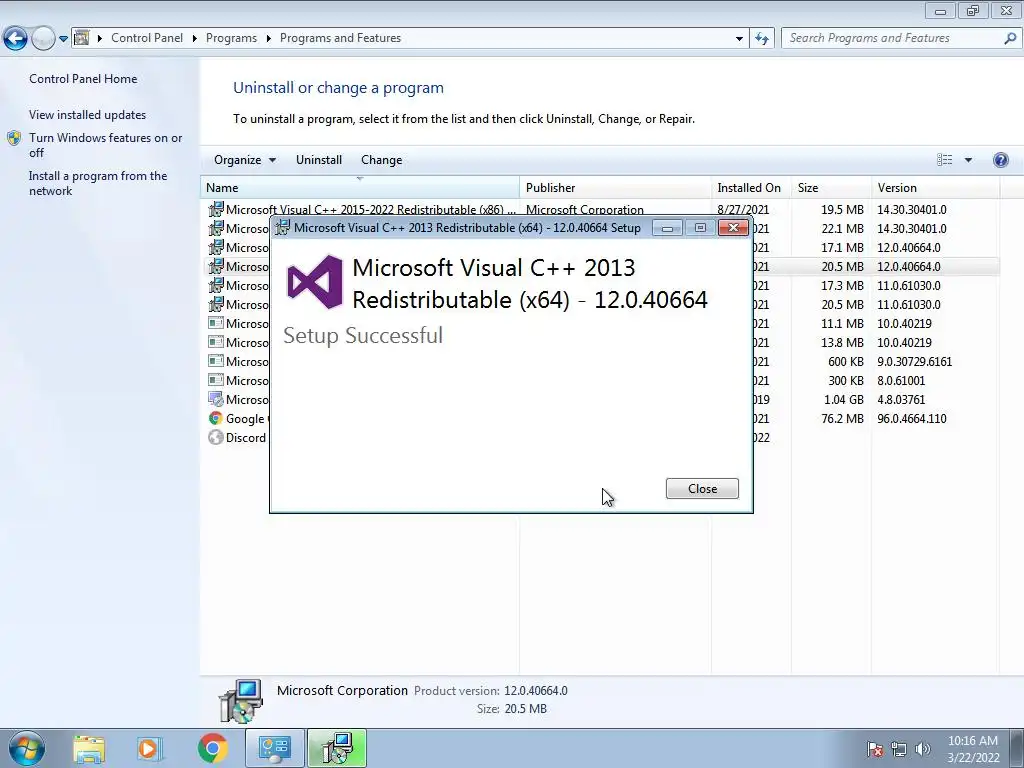Sort list by the Version column header

(935, 187)
